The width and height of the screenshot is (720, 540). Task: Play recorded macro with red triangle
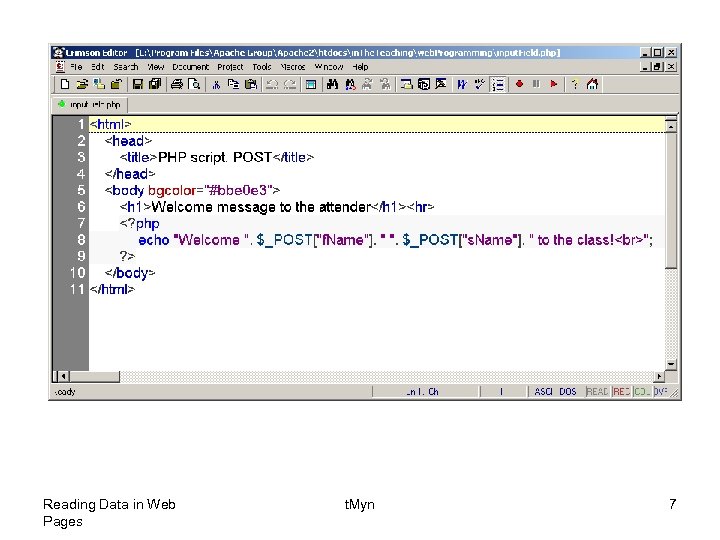(x=554, y=84)
